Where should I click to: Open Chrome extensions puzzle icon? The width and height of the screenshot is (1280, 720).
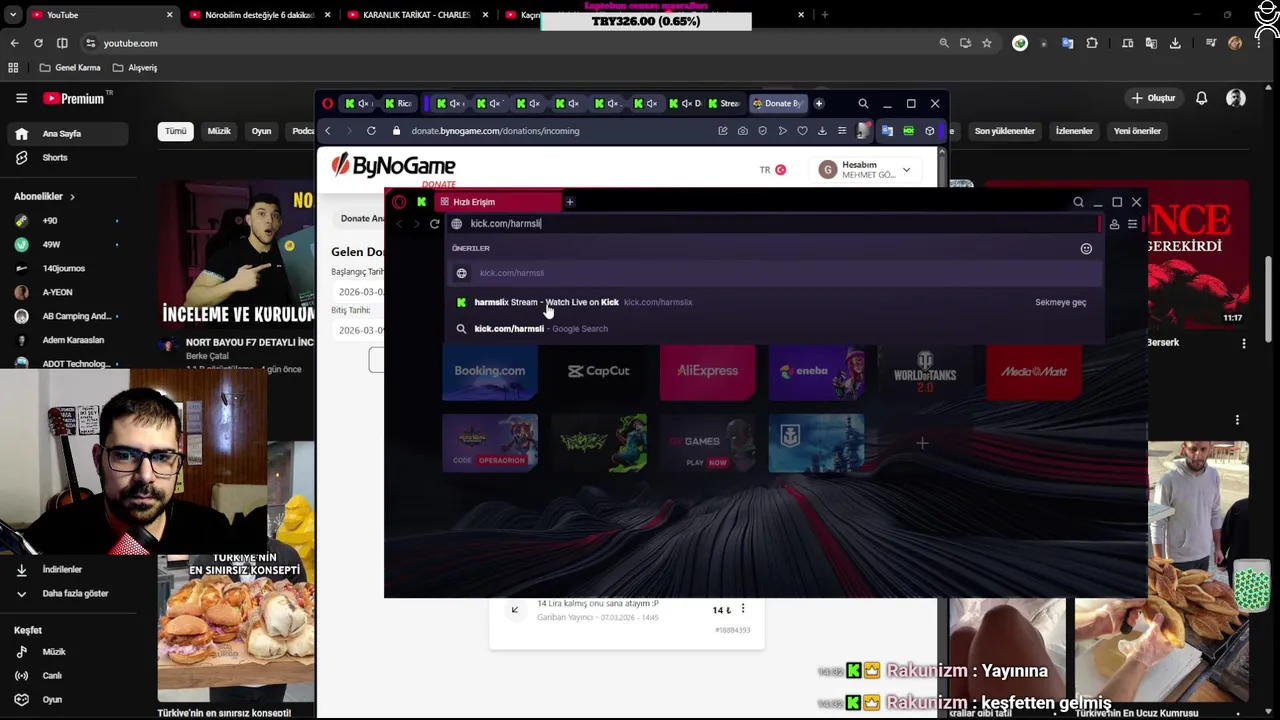(1092, 43)
